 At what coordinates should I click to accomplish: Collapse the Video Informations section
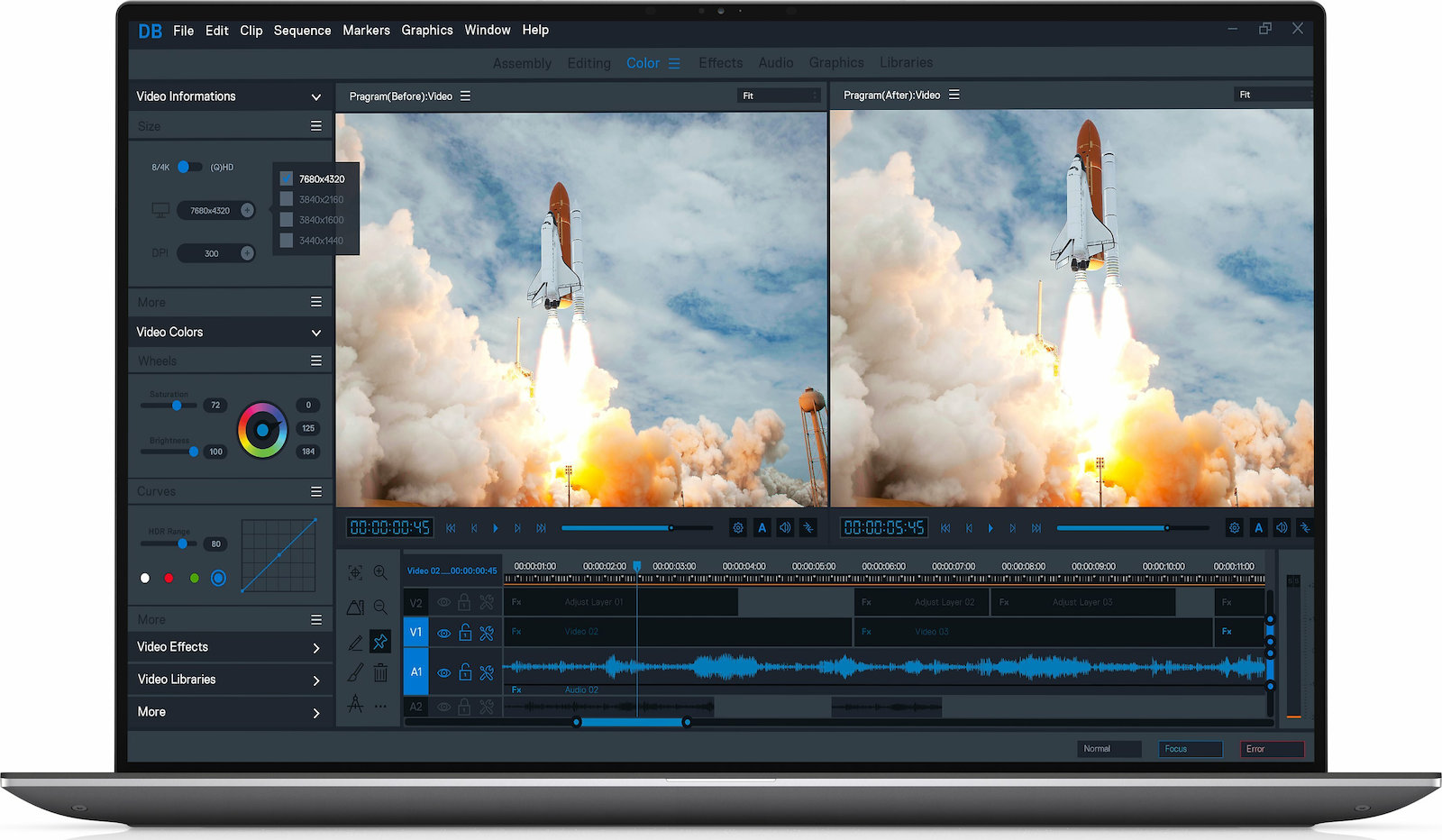click(x=315, y=97)
